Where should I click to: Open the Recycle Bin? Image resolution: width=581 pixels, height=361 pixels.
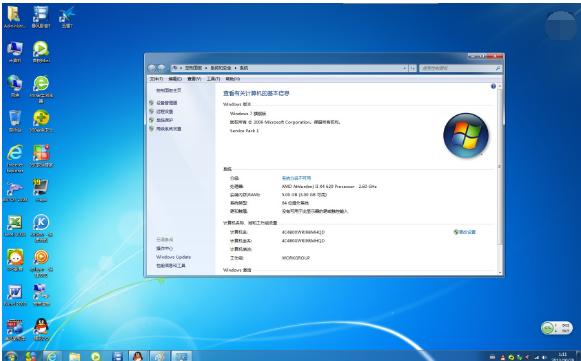(15, 121)
